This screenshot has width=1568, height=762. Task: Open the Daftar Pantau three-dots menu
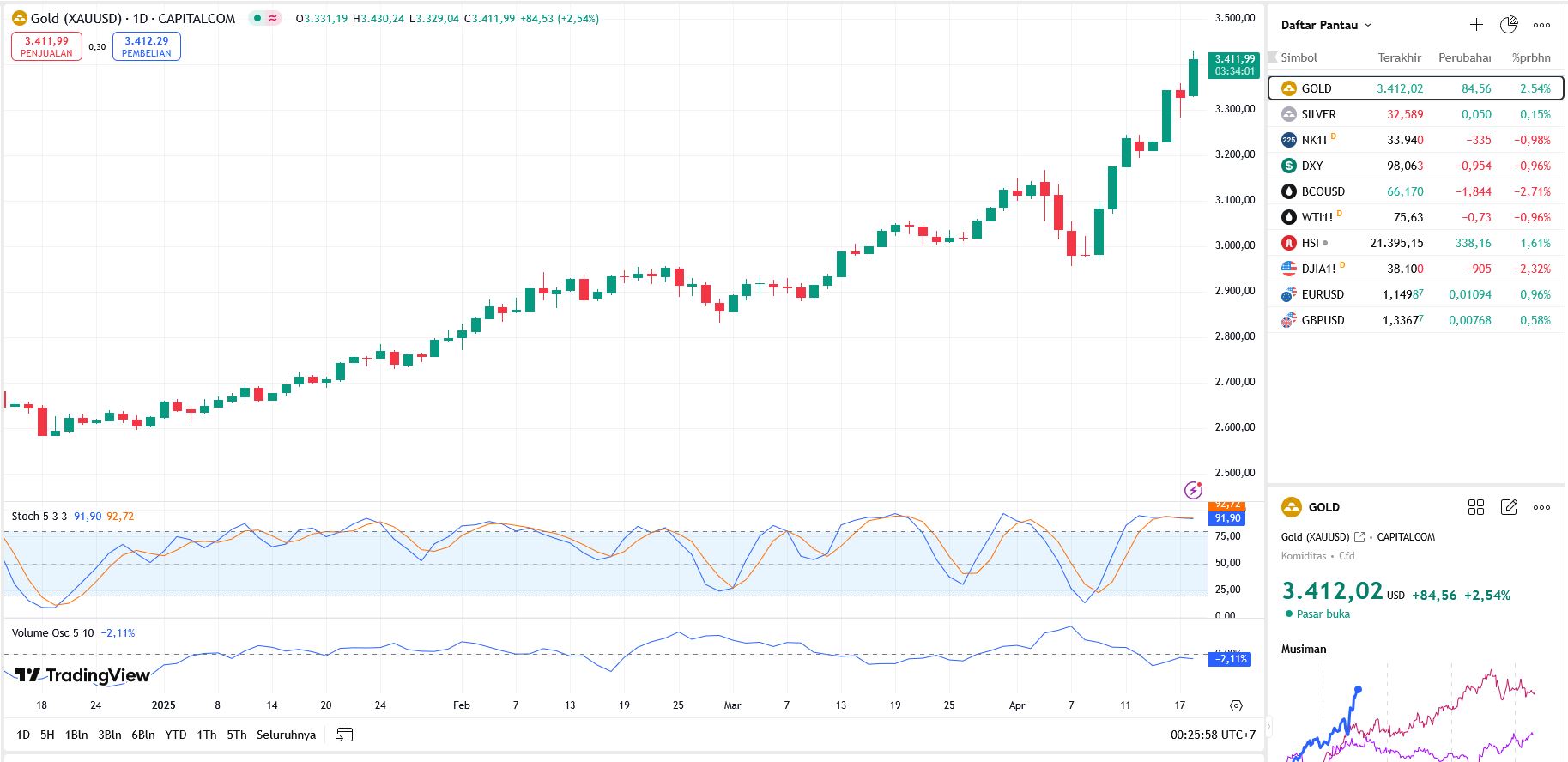click(x=1541, y=25)
